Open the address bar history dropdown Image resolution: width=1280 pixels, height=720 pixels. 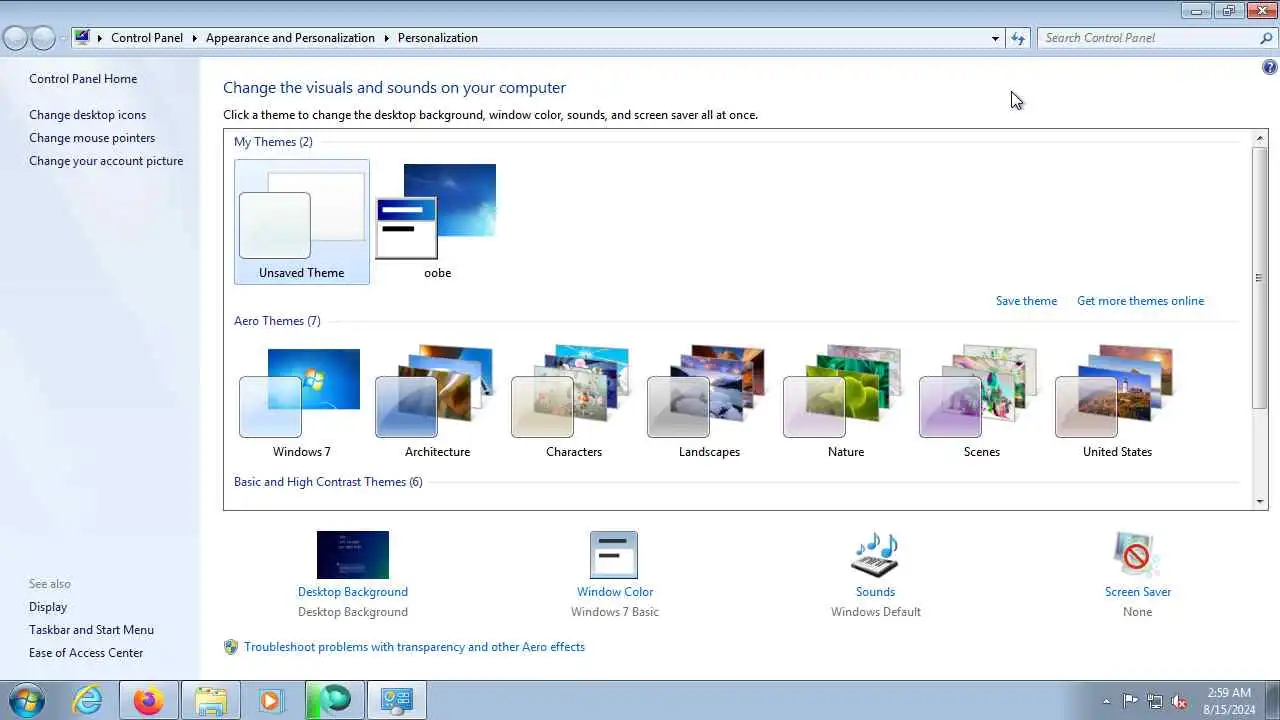(995, 38)
